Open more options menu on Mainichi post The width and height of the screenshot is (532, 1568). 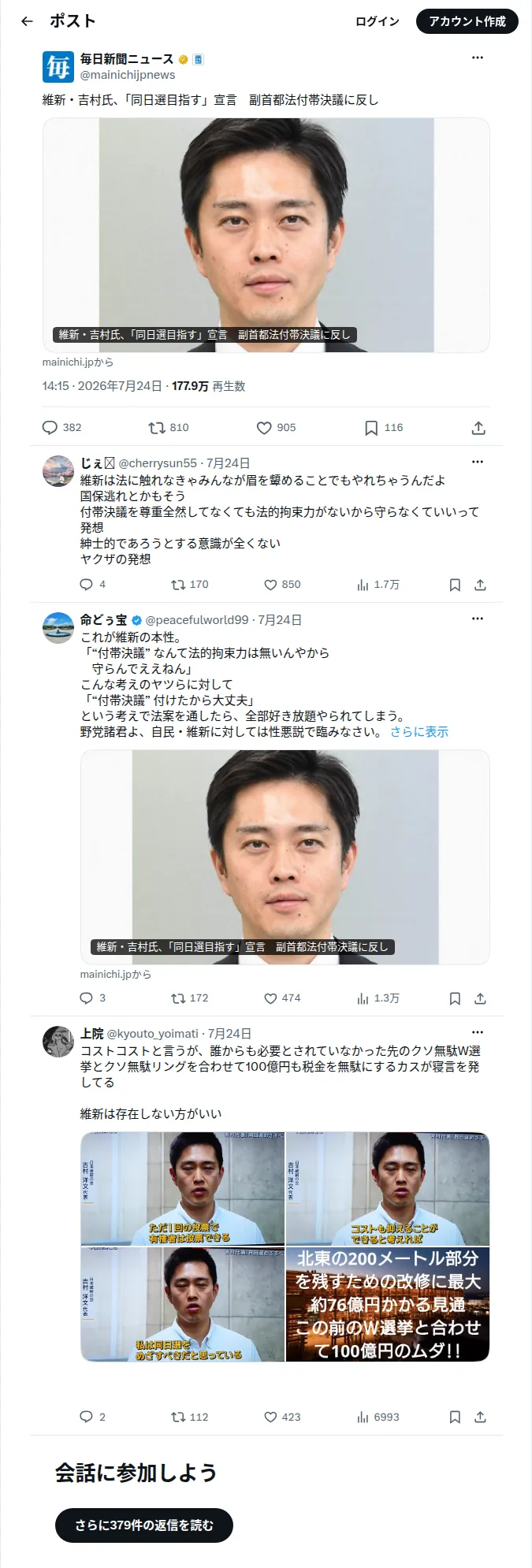pos(478,58)
